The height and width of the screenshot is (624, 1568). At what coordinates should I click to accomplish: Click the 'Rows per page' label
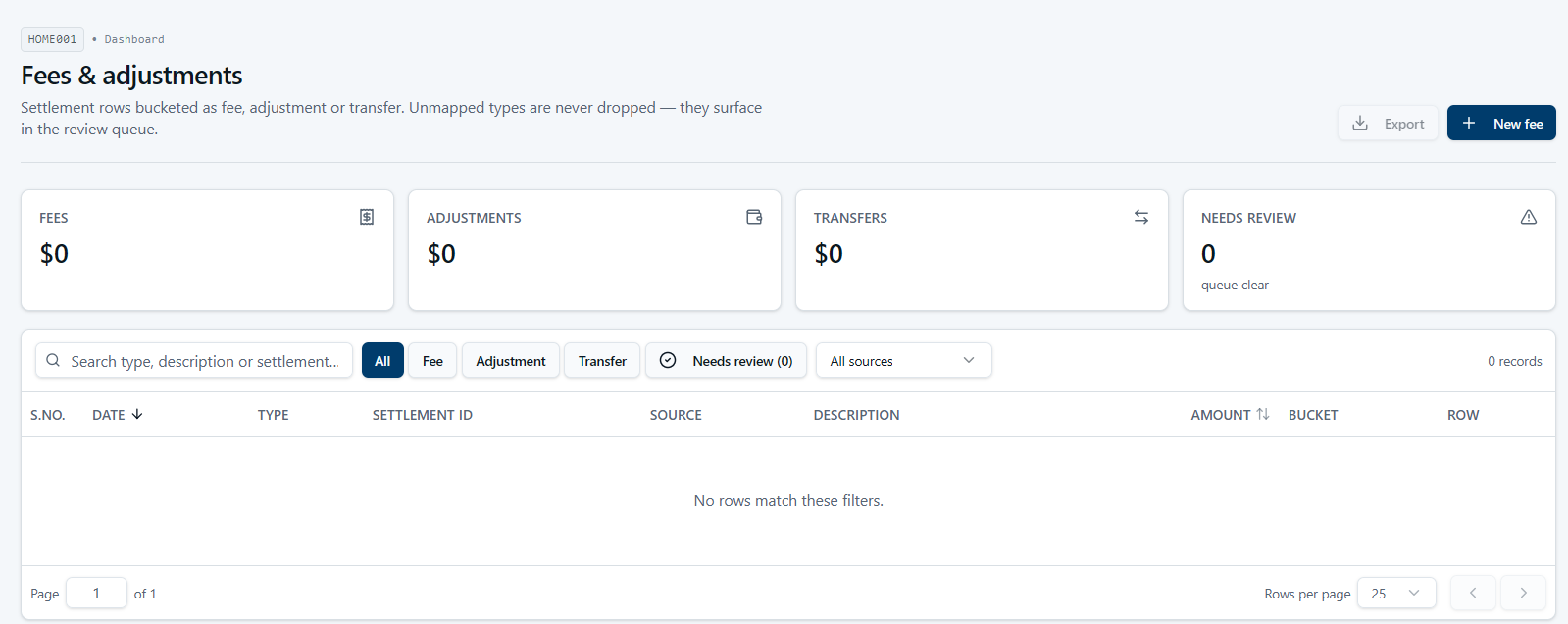(x=1307, y=594)
